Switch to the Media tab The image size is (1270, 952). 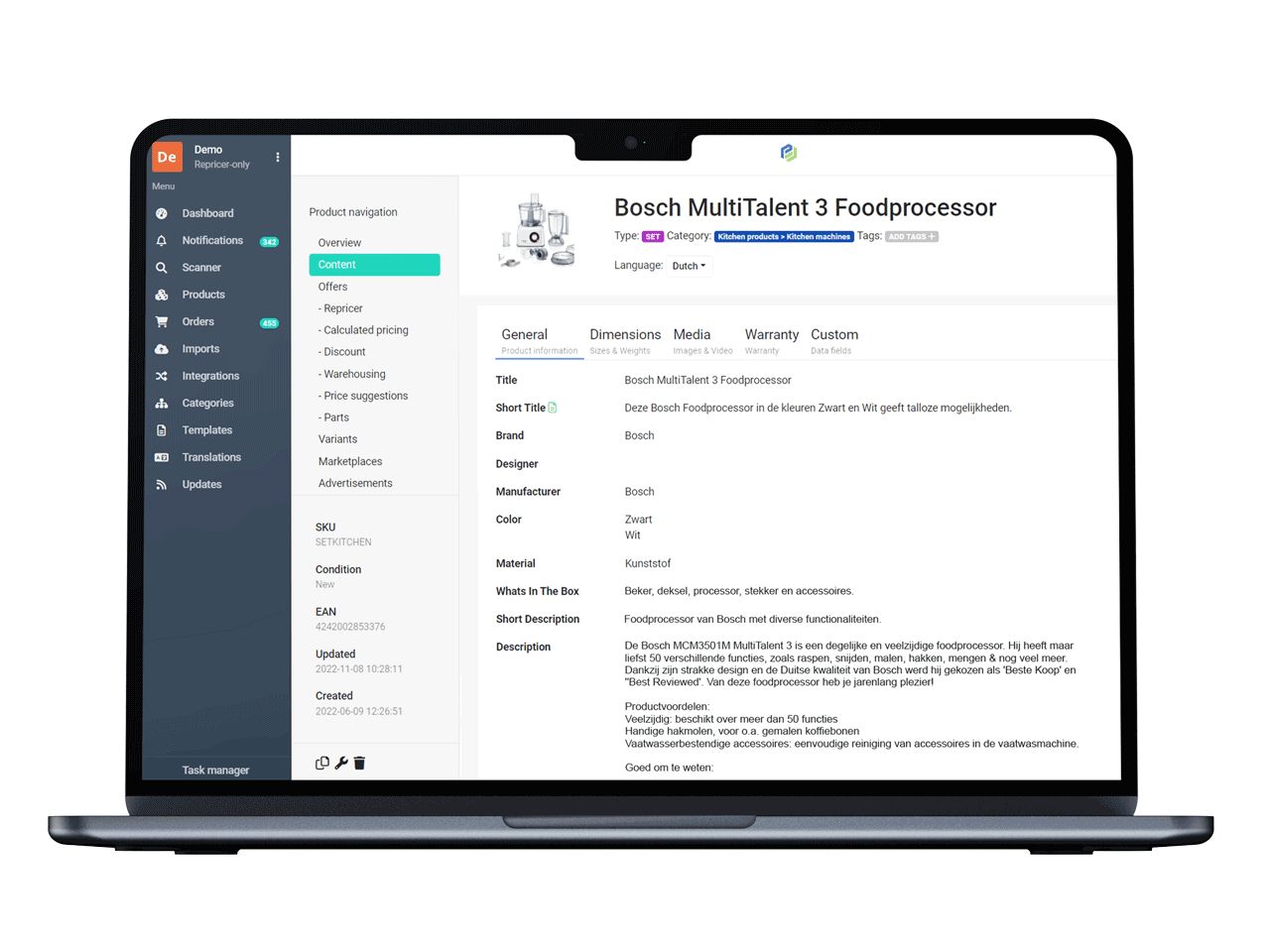point(701,341)
